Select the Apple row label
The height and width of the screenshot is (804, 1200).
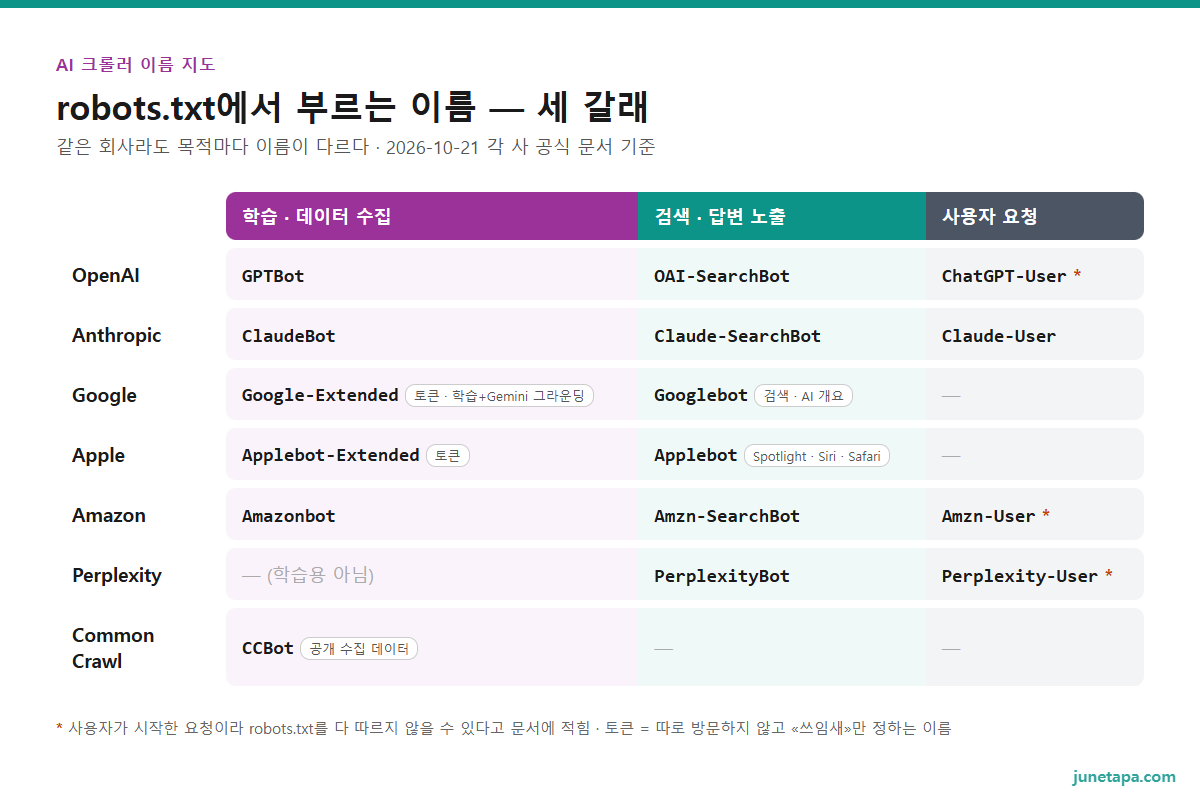click(x=98, y=456)
